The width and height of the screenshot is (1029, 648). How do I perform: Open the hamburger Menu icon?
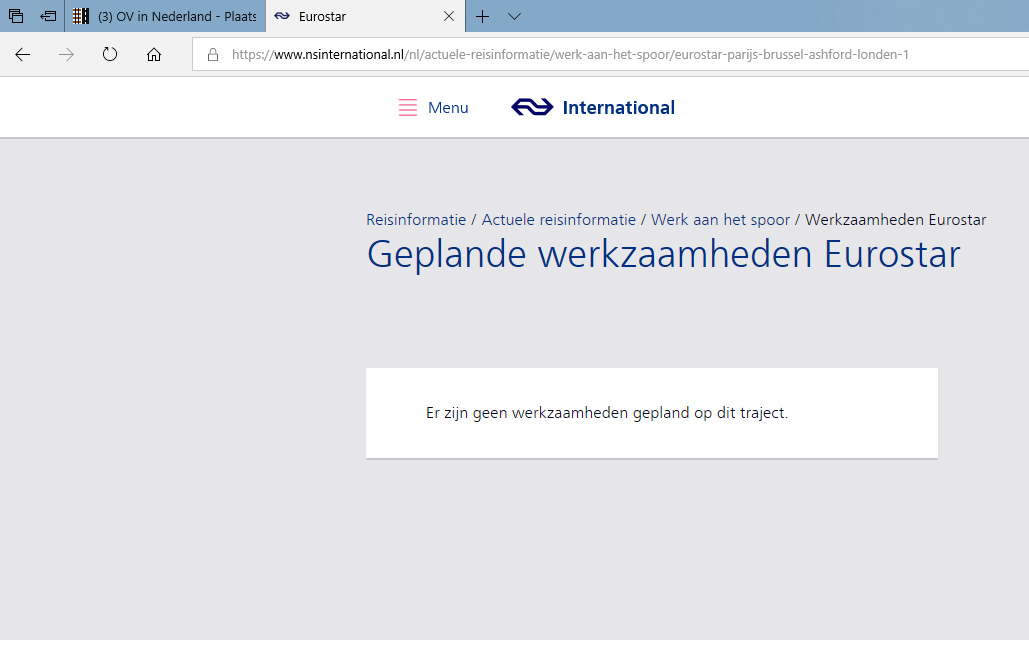pyautogui.click(x=408, y=107)
